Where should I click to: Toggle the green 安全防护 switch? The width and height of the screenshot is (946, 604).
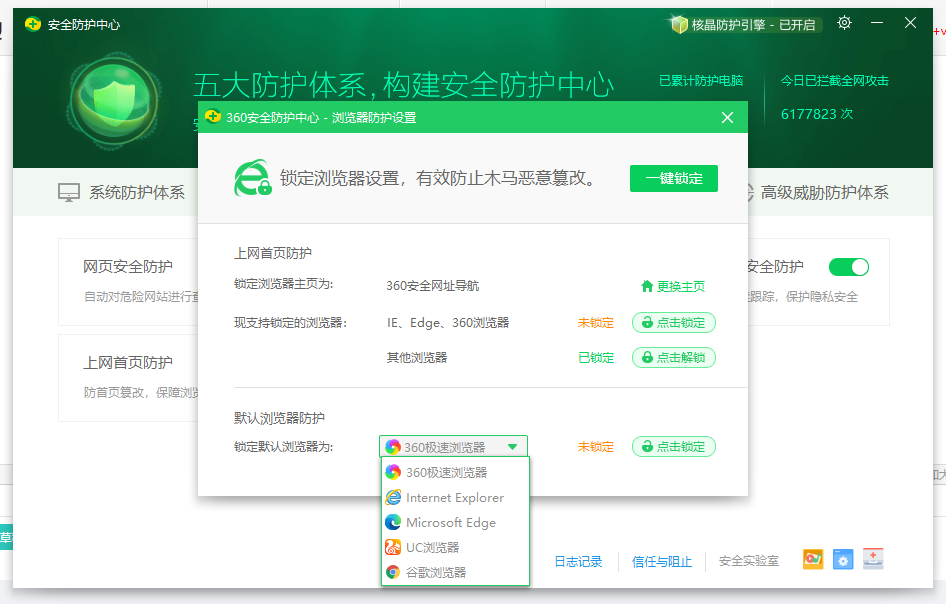click(x=848, y=267)
